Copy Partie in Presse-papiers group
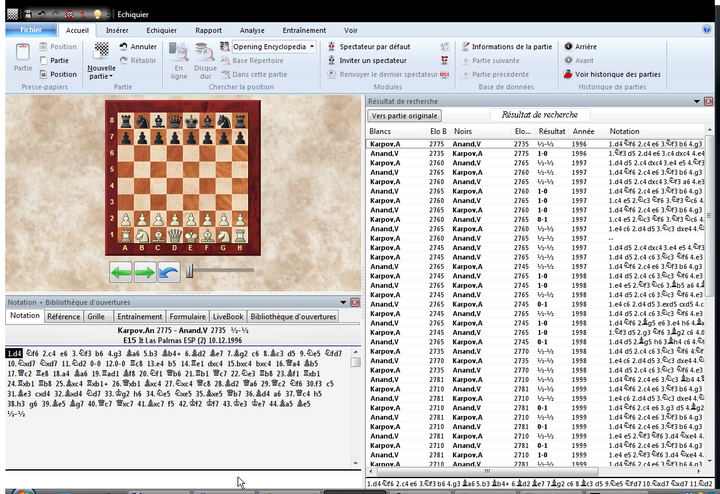This screenshot has height=494, width=720. pyautogui.click(x=54, y=60)
